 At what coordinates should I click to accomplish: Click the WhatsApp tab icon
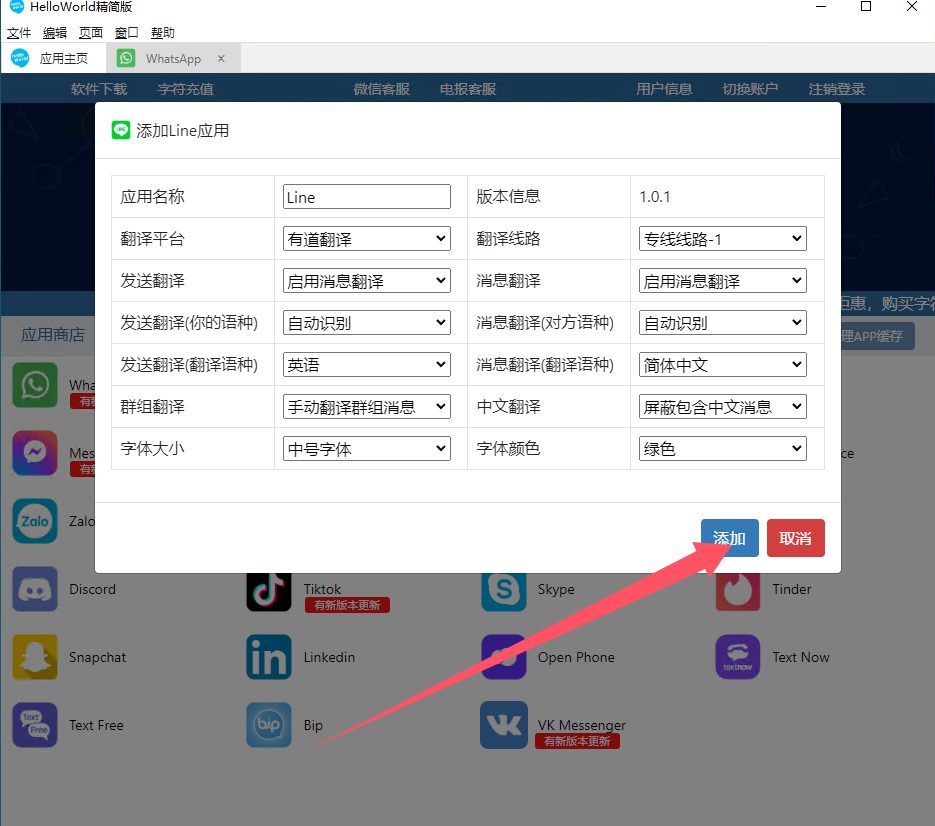[126, 58]
